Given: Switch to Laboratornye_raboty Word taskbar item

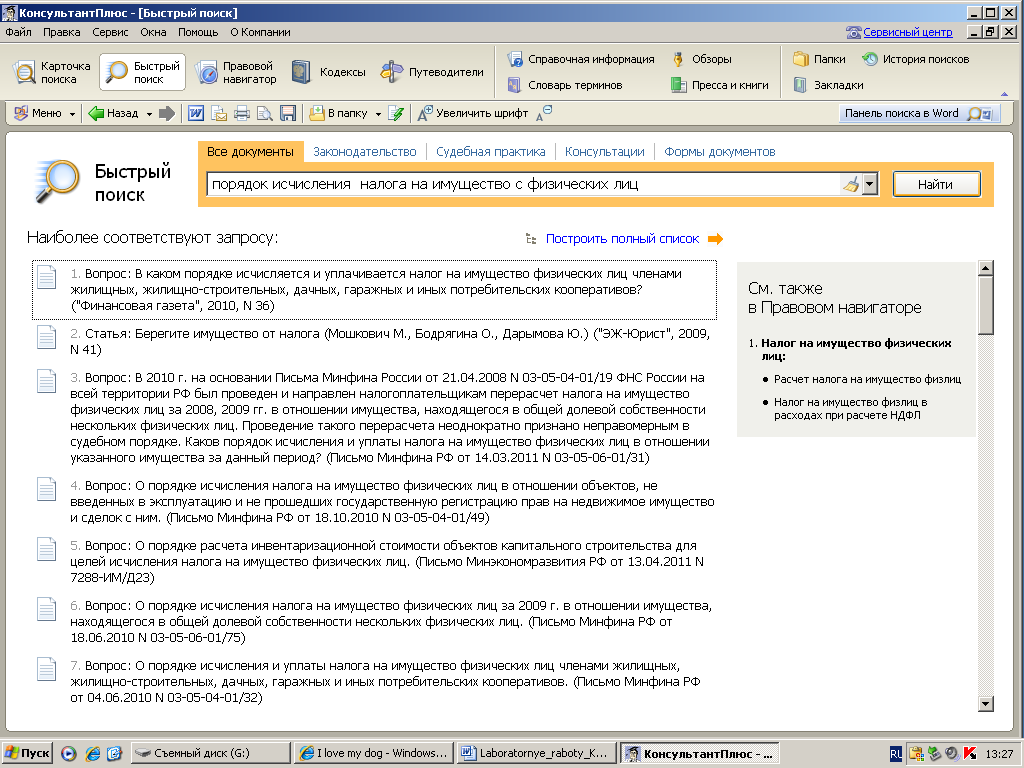Looking at the screenshot, I should [536, 753].
